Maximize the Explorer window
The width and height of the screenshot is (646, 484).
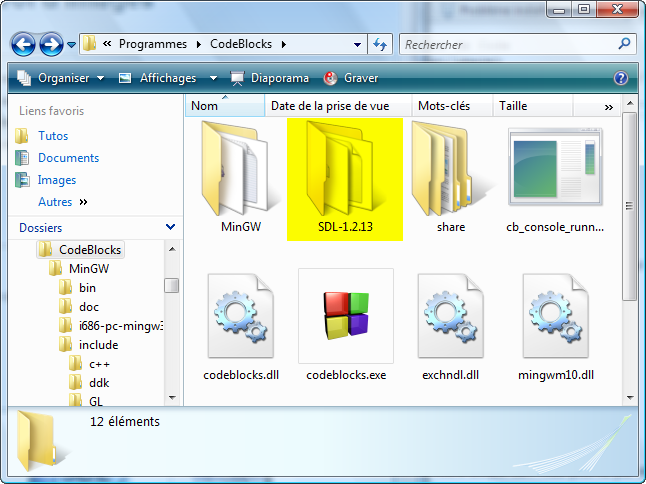(x=584, y=9)
